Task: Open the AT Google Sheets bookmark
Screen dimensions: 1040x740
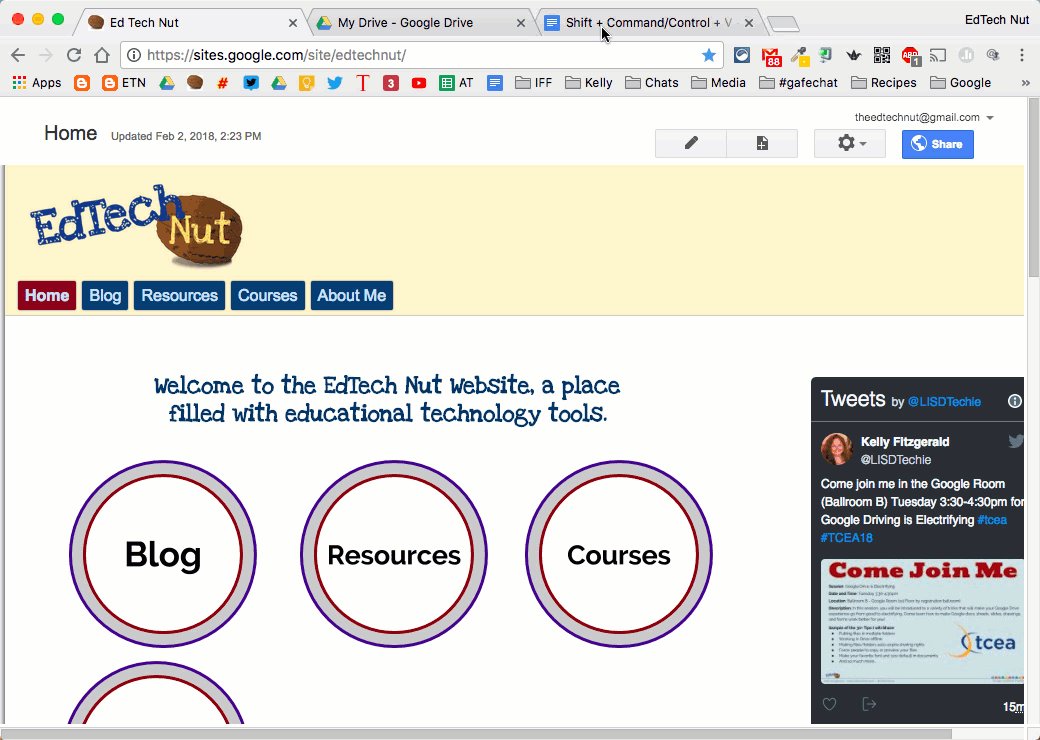Action: click(x=456, y=83)
